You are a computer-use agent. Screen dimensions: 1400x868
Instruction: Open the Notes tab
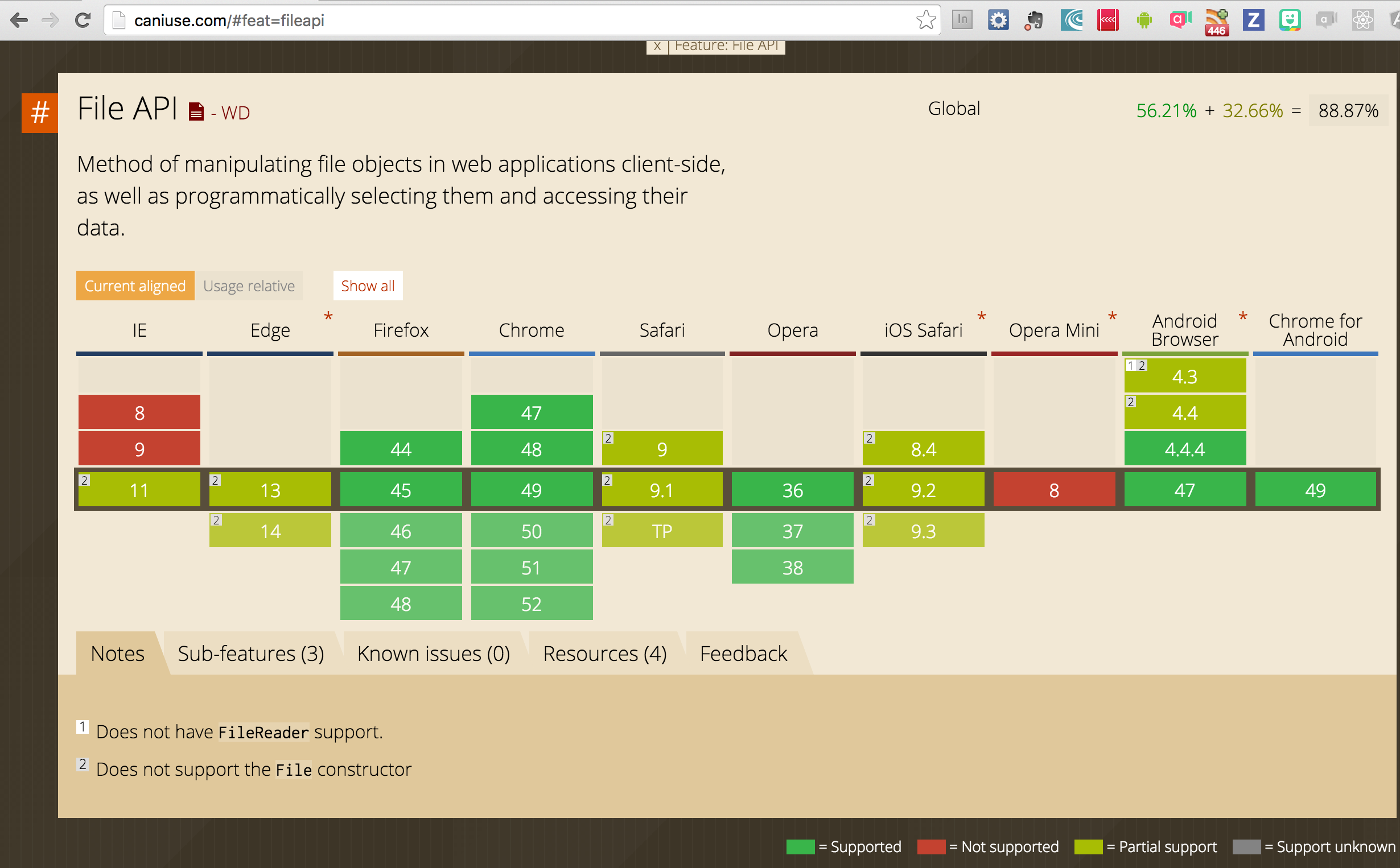pyautogui.click(x=118, y=654)
